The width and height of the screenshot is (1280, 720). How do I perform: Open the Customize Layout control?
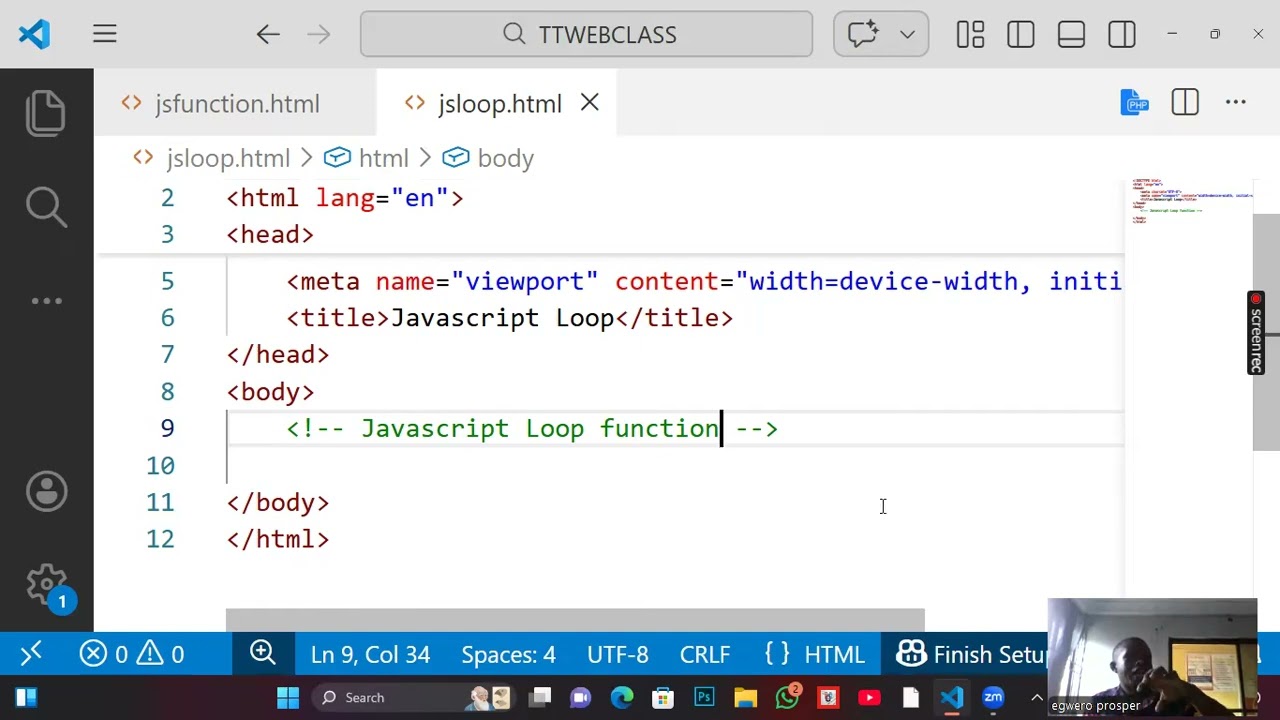970,35
